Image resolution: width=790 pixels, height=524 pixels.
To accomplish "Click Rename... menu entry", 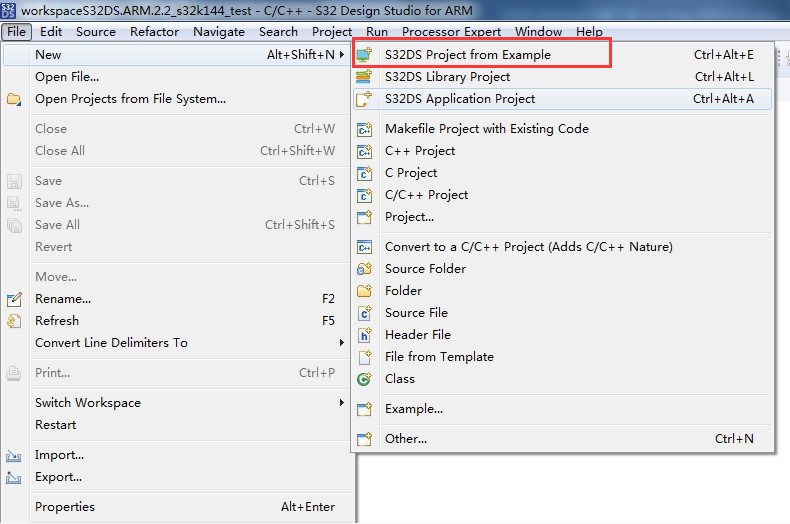I will click(x=176, y=299).
